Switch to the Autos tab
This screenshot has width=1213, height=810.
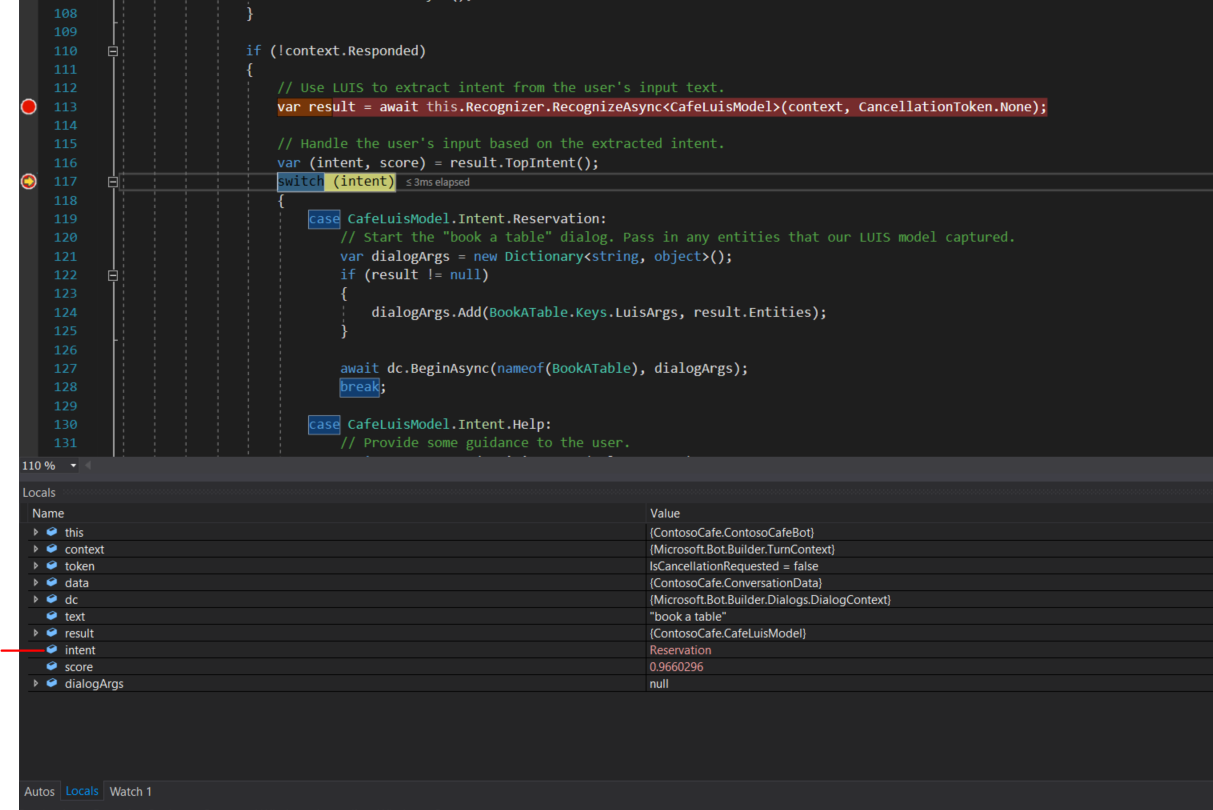pyautogui.click(x=39, y=791)
